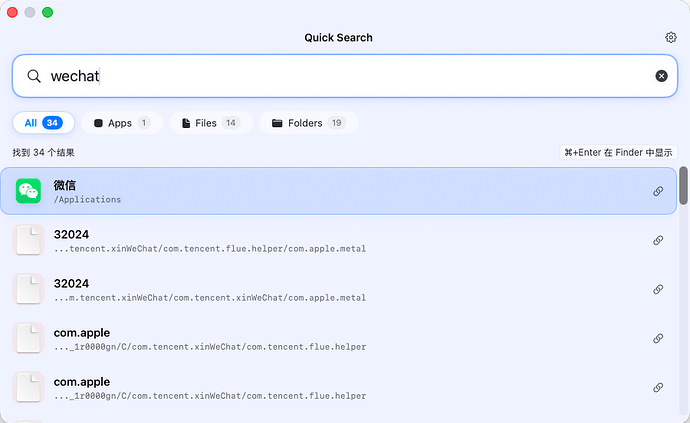The height and width of the screenshot is (423, 690).
Task: Select 32024 title above ...m.tencent.xinWeChat path
Action: click(71, 283)
